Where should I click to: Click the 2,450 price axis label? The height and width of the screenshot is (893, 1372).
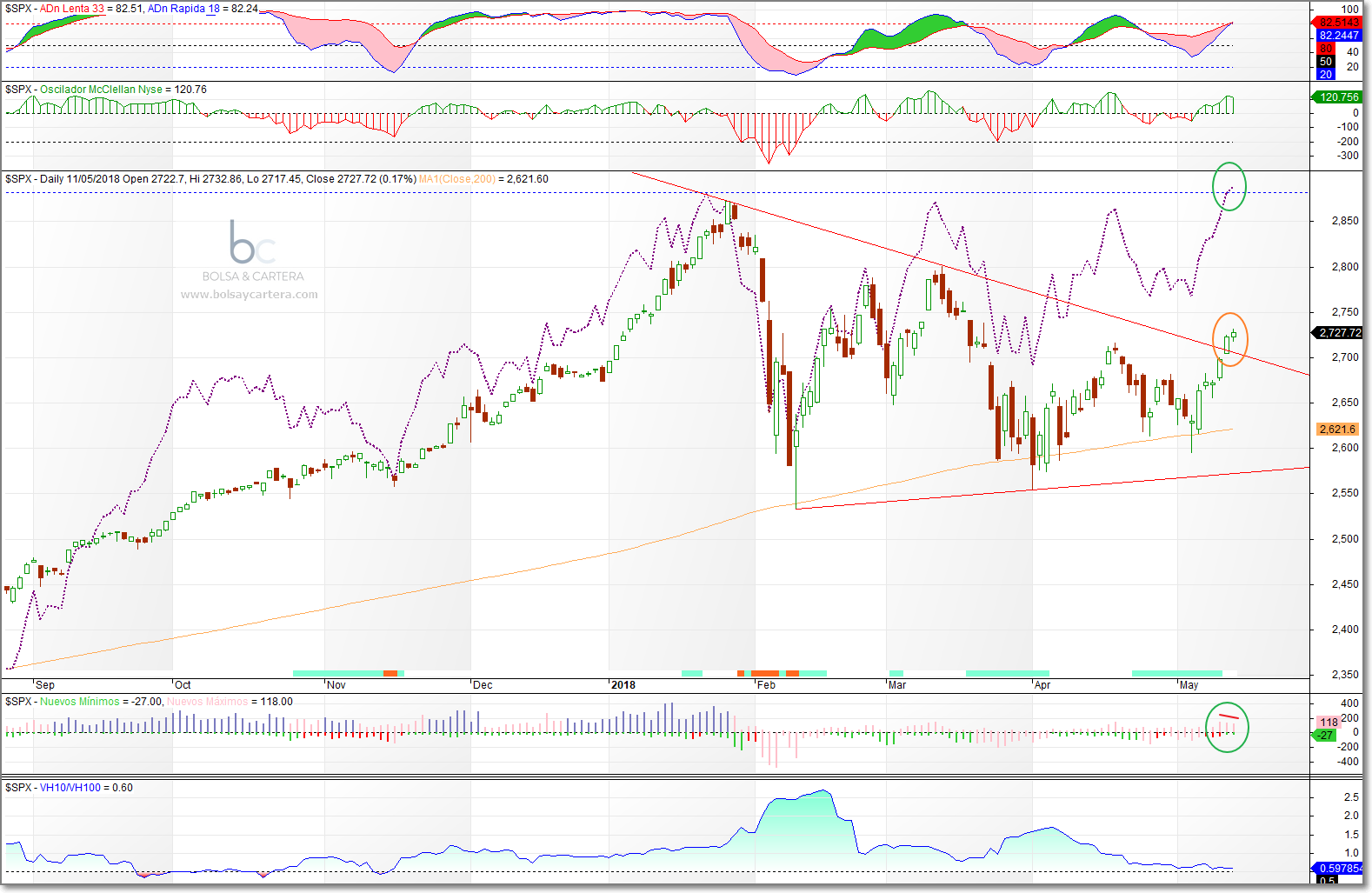[1345, 584]
